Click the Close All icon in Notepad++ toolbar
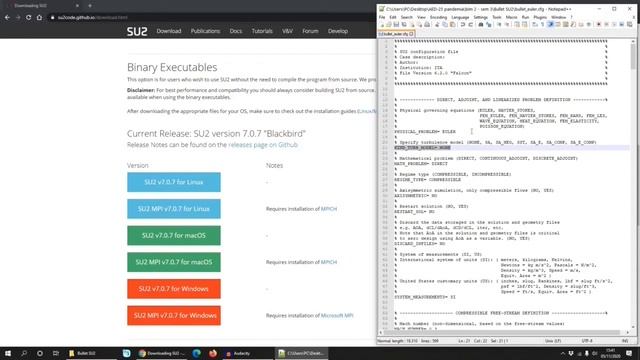 420,24
